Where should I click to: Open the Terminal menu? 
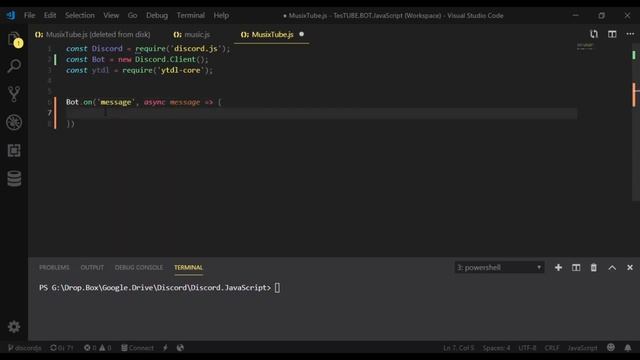[x=191, y=16]
